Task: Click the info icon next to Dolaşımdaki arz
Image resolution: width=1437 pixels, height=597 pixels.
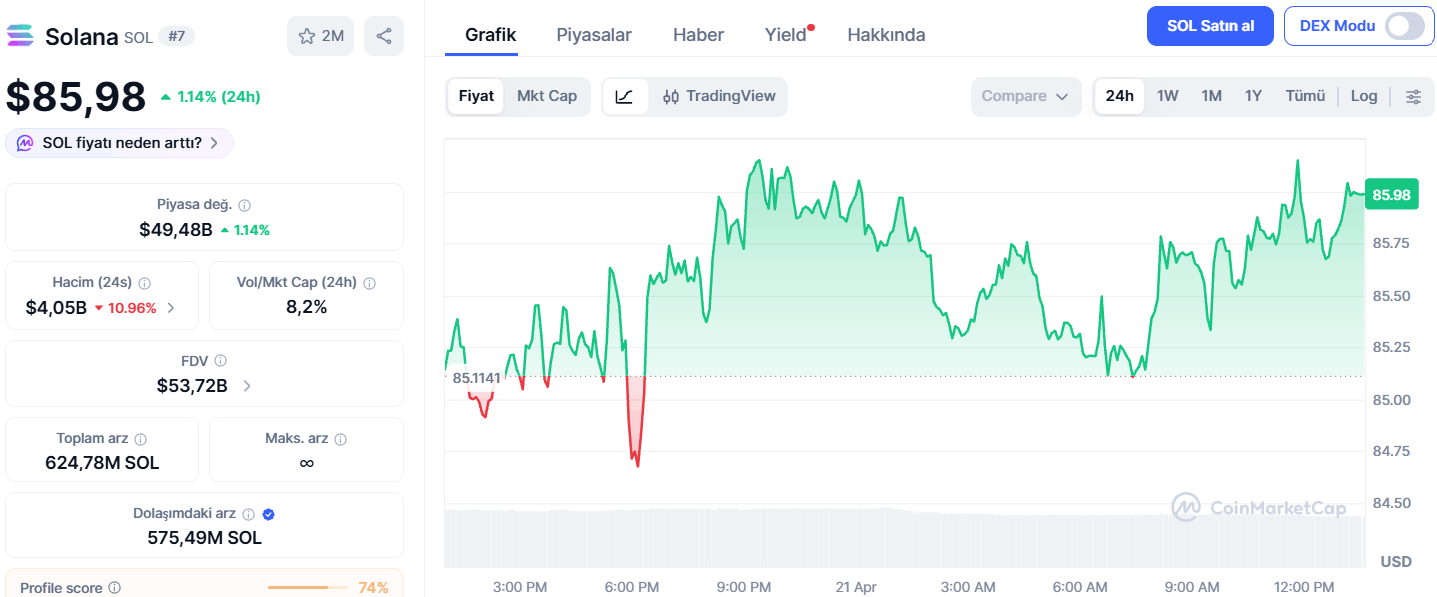Action: click(249, 514)
